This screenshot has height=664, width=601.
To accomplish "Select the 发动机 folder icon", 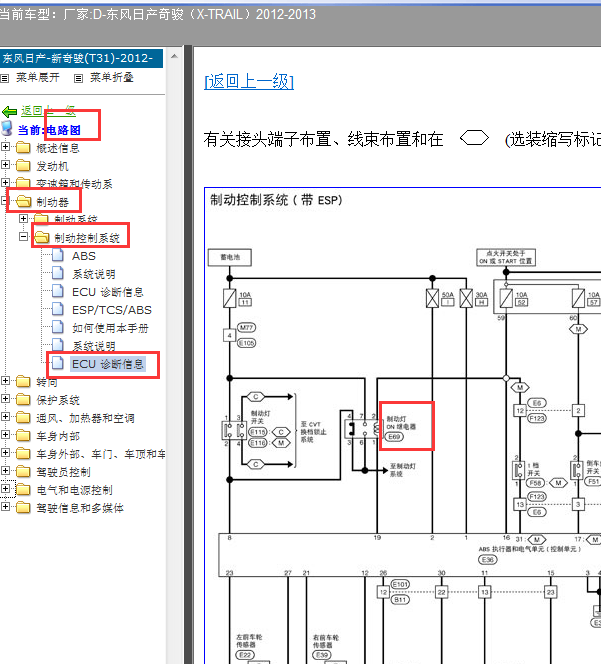I will 23,165.
